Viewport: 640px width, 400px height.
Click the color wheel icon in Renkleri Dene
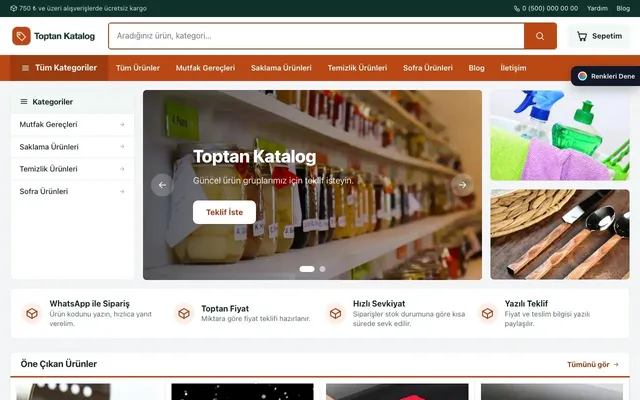coord(582,76)
